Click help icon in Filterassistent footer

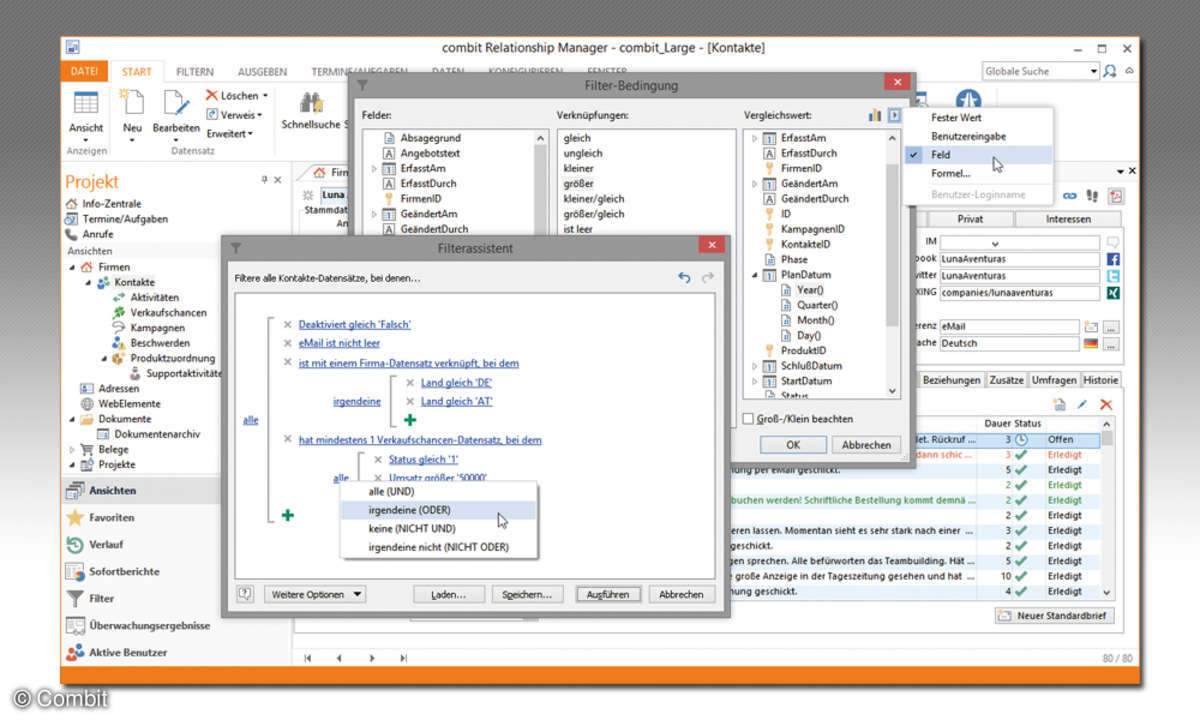tap(245, 594)
